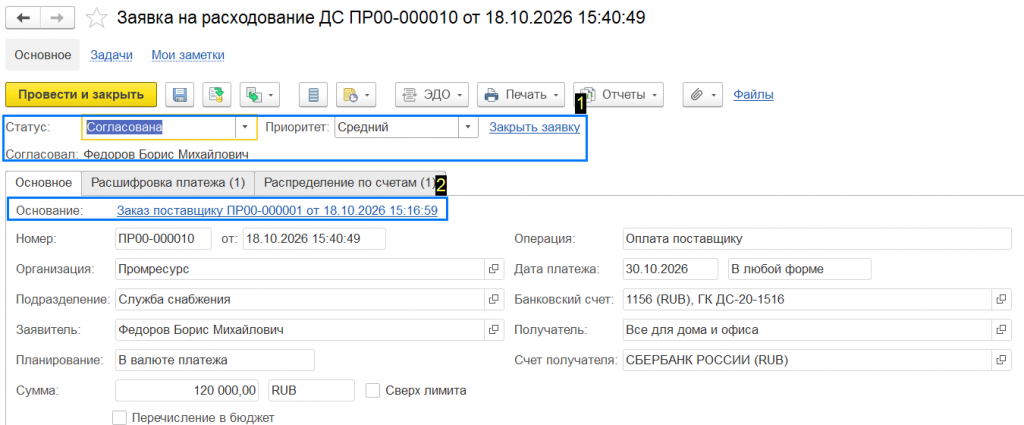The image size is (1024, 425).
Task: Open Подразделение via its open icon
Action: coord(494,299)
